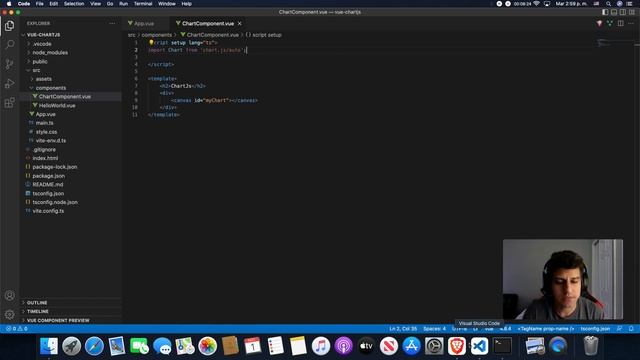Open the Source Control view
640x360 pixels.
pos(9,64)
